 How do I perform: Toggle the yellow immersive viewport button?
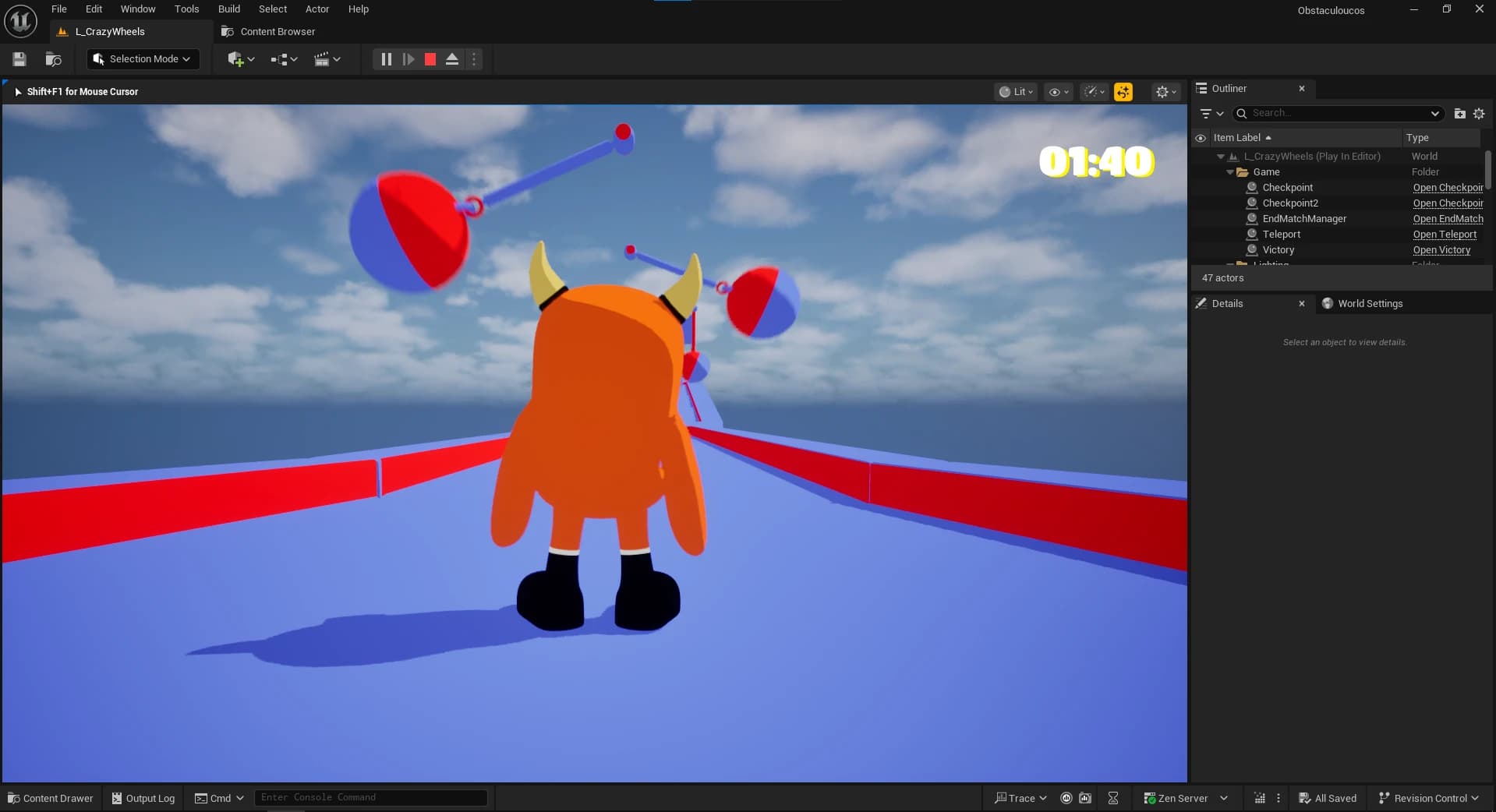pyautogui.click(x=1123, y=92)
